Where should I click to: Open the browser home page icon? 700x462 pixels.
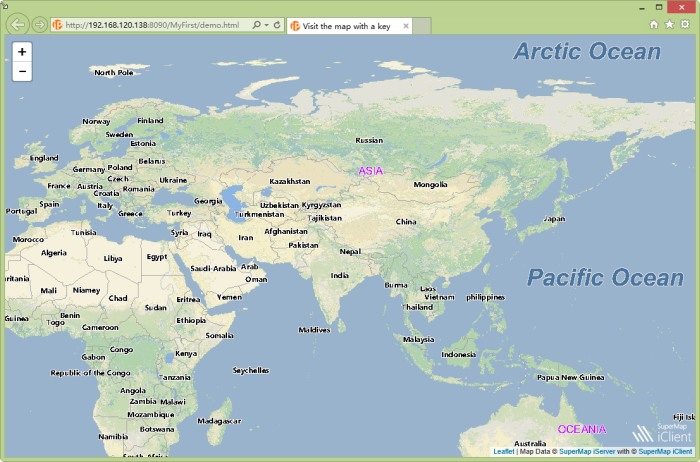pyautogui.click(x=654, y=24)
